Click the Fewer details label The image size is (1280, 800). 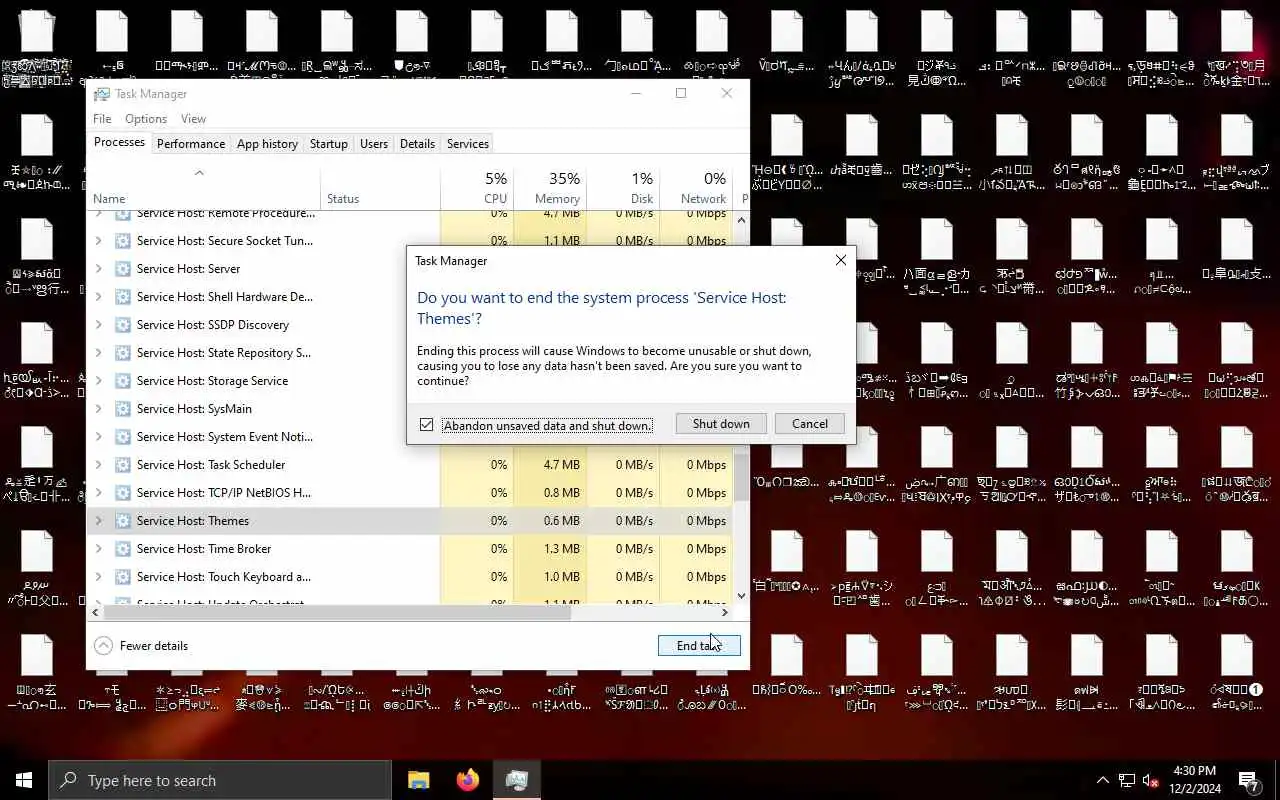pyautogui.click(x=154, y=646)
